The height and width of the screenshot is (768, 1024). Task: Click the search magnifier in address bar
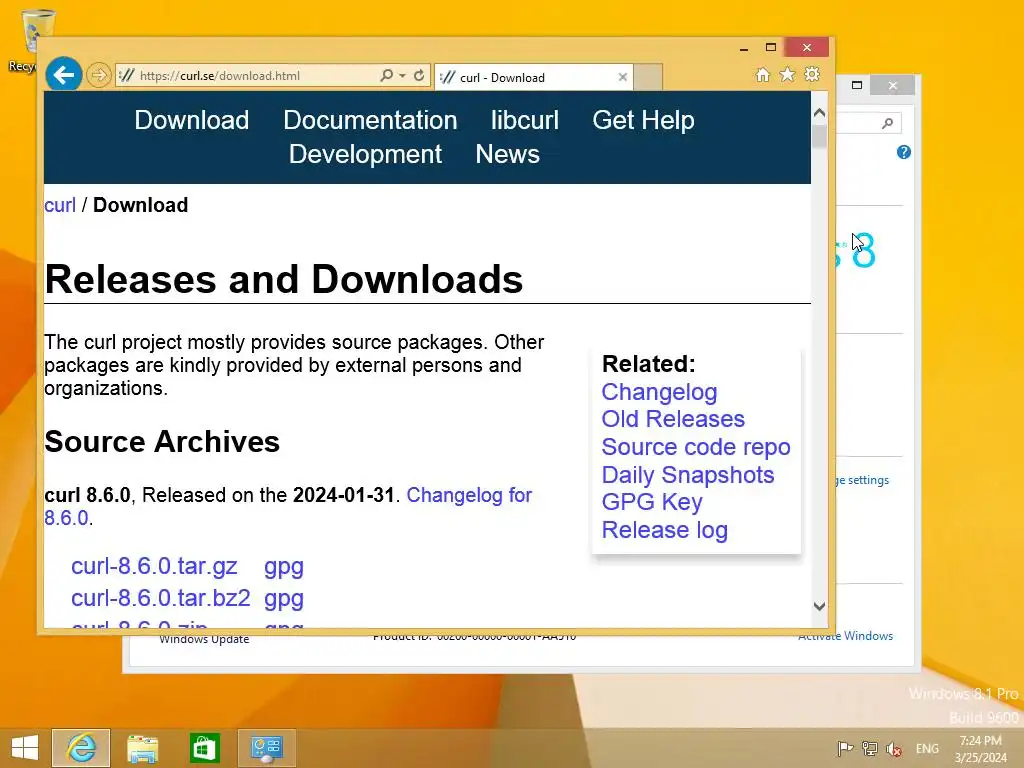[x=387, y=75]
